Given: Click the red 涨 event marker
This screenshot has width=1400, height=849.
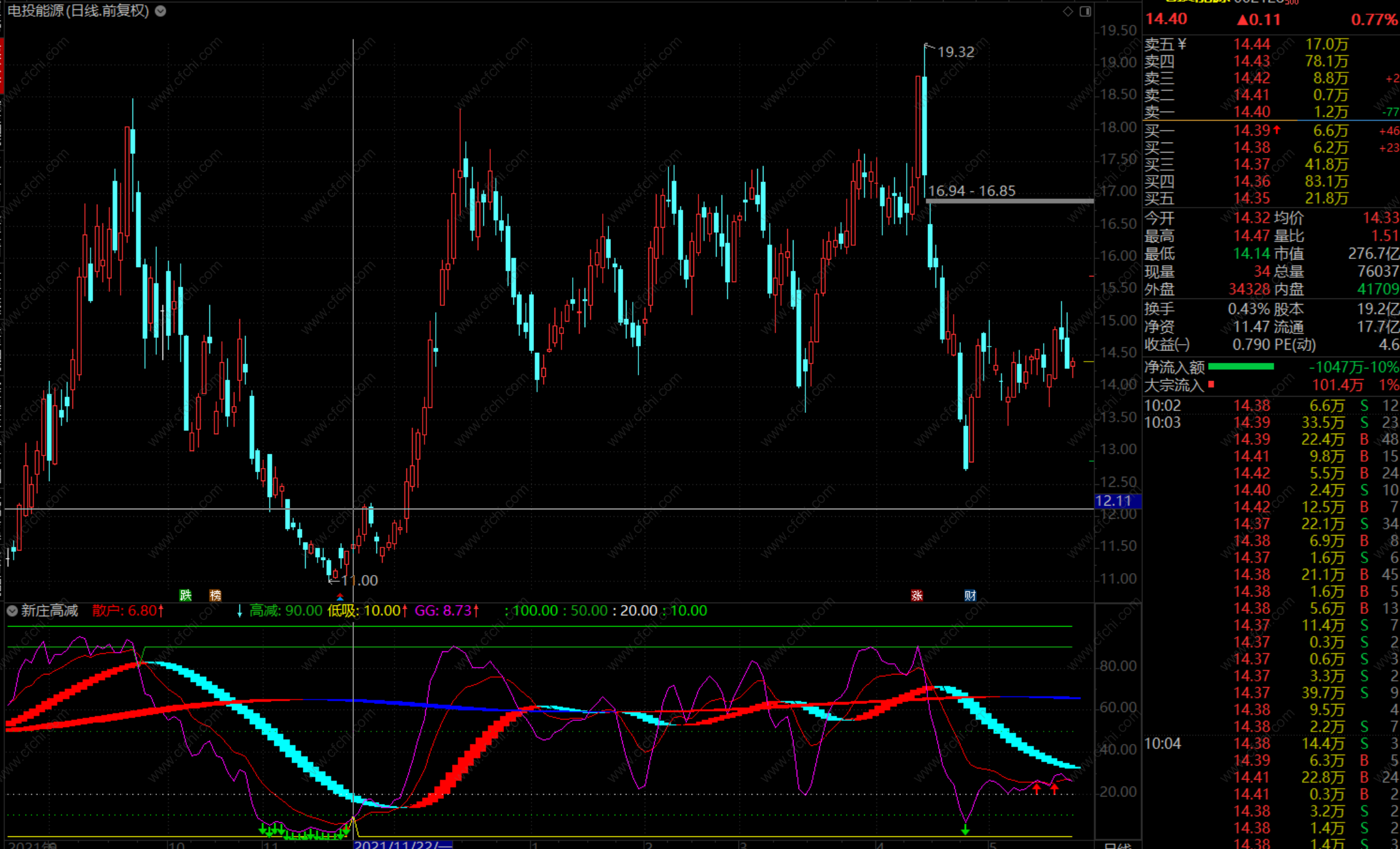Looking at the screenshot, I should coord(917,595).
